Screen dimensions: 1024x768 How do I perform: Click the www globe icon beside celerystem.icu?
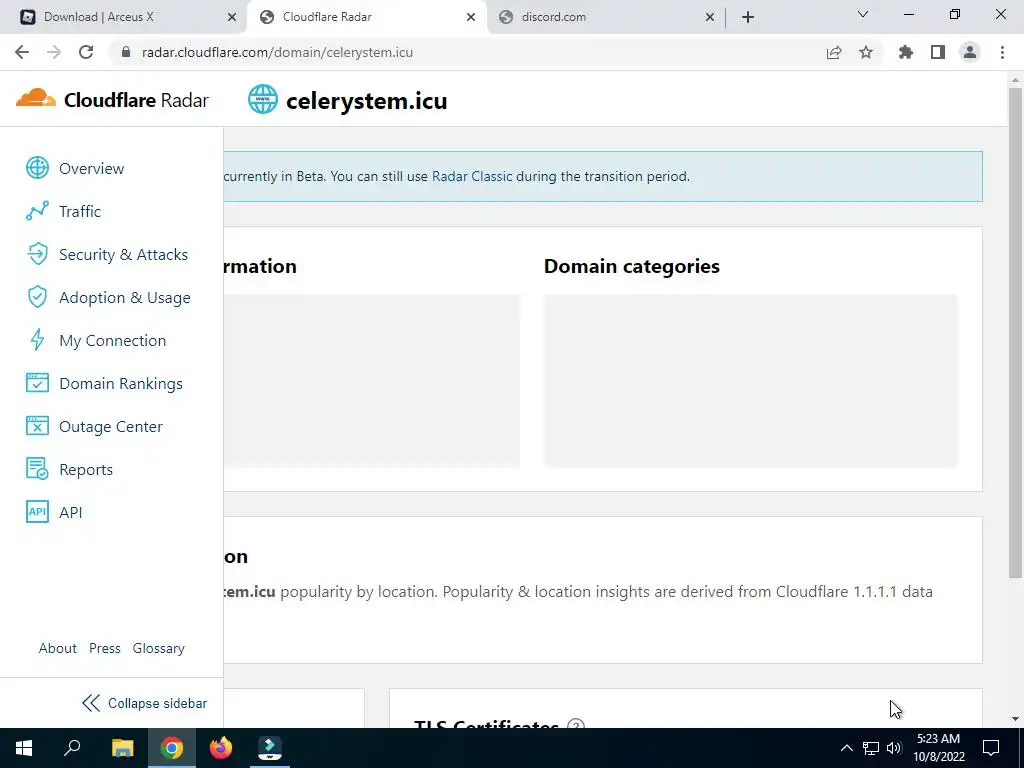coord(263,99)
